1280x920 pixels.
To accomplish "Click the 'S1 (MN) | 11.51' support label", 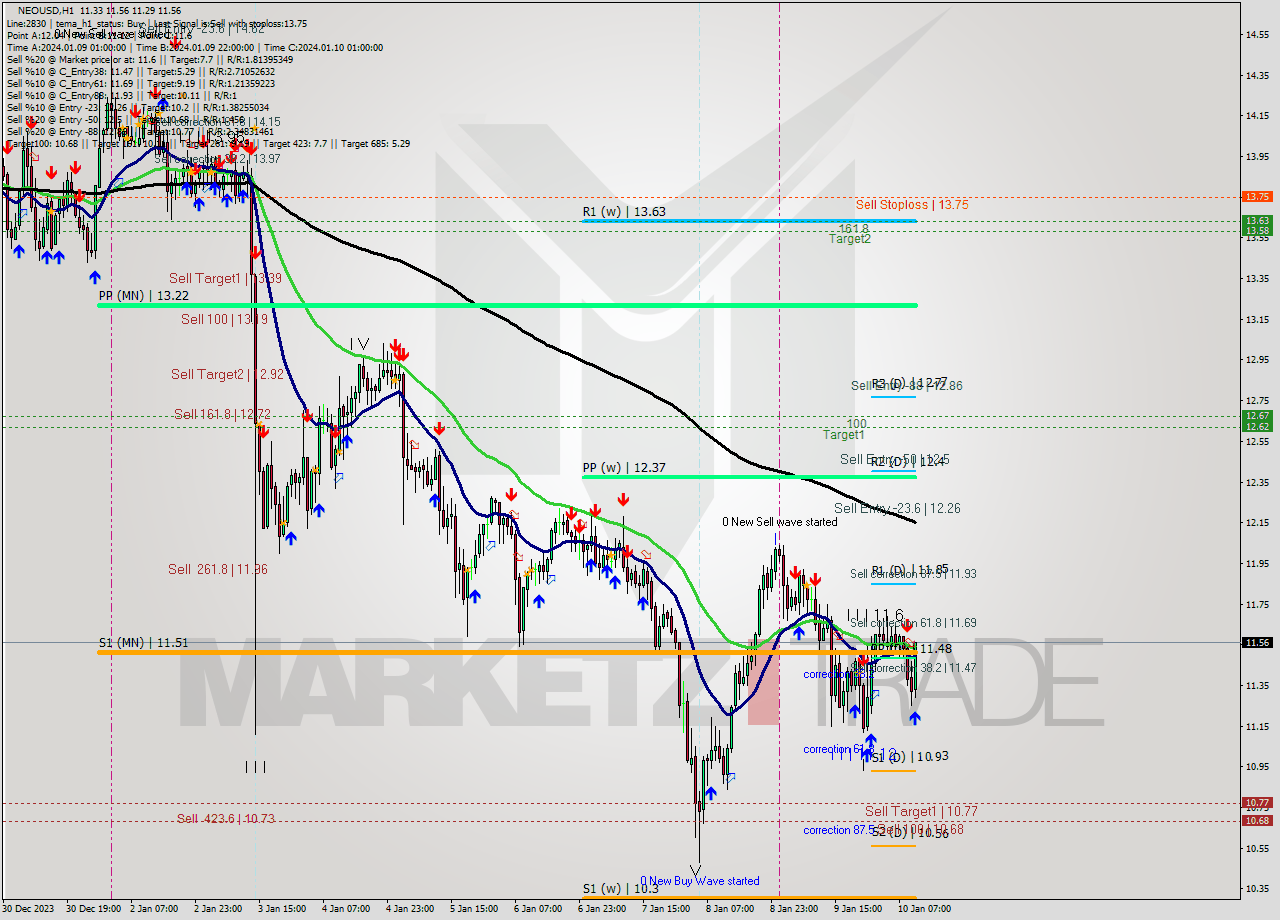I will point(143,642).
